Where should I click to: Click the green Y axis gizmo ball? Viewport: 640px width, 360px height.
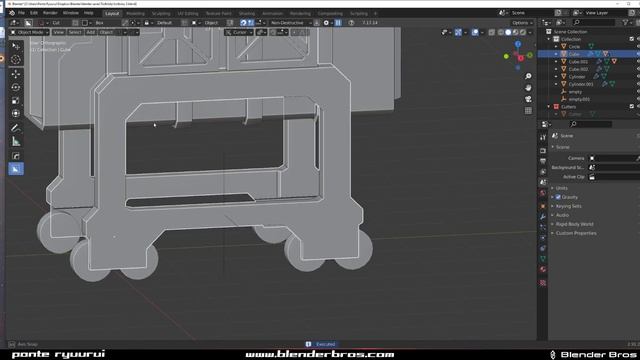(x=530, y=55)
